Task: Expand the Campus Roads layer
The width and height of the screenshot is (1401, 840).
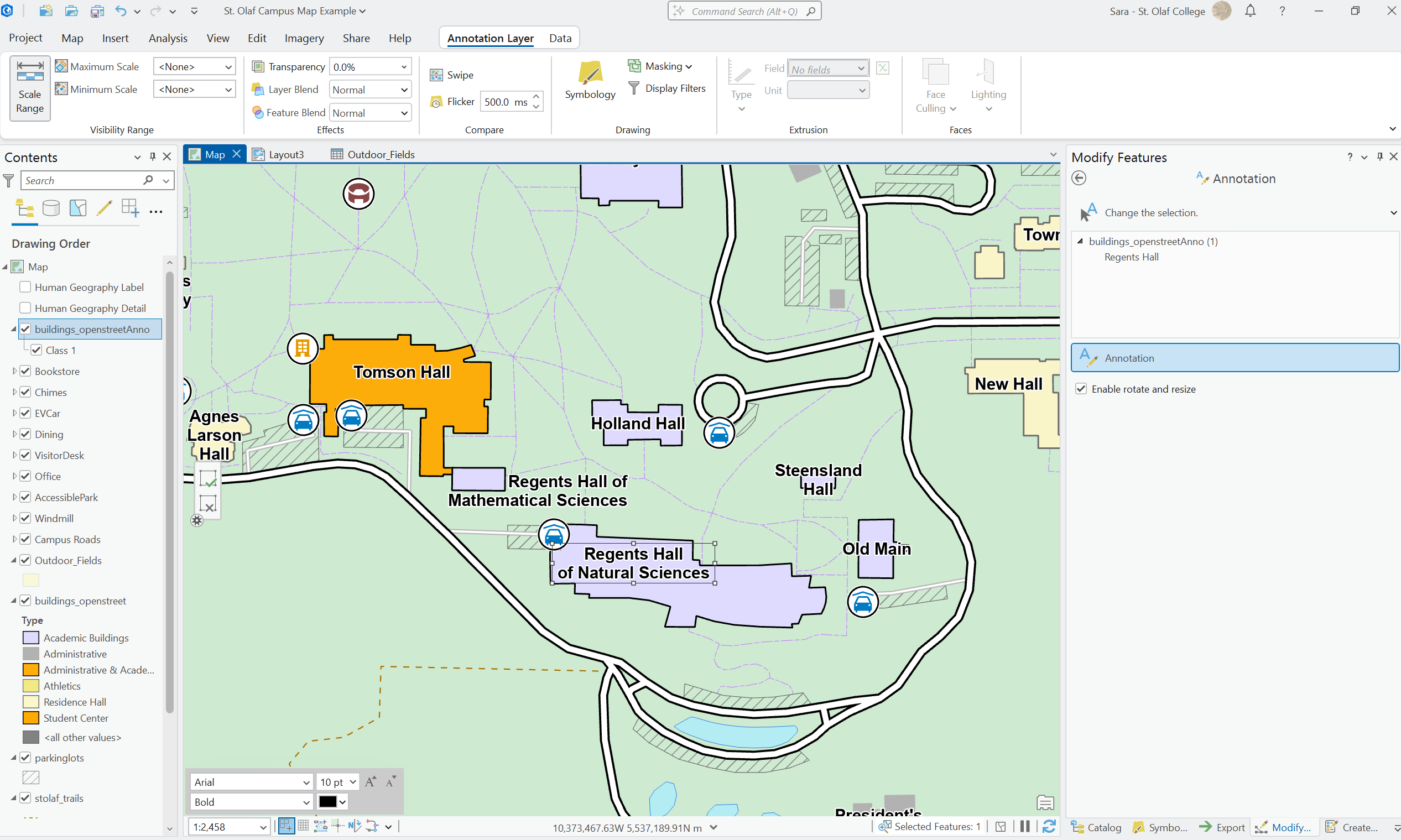Action: coord(14,539)
